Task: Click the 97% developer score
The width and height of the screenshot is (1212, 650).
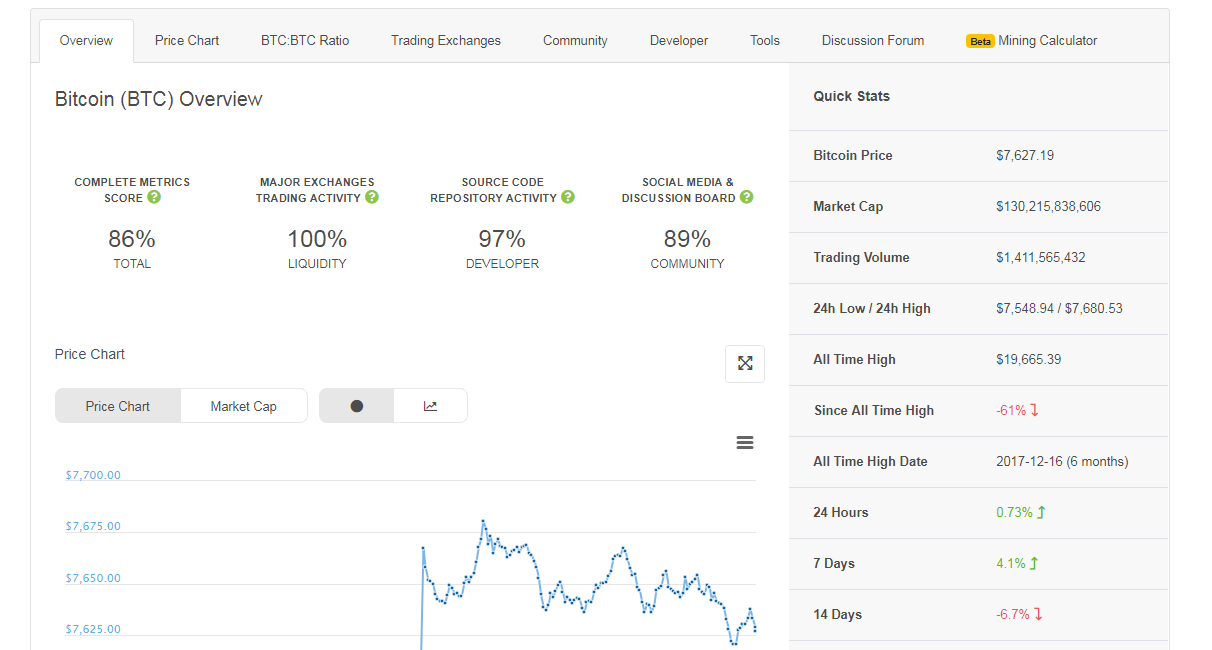Action: pos(502,239)
